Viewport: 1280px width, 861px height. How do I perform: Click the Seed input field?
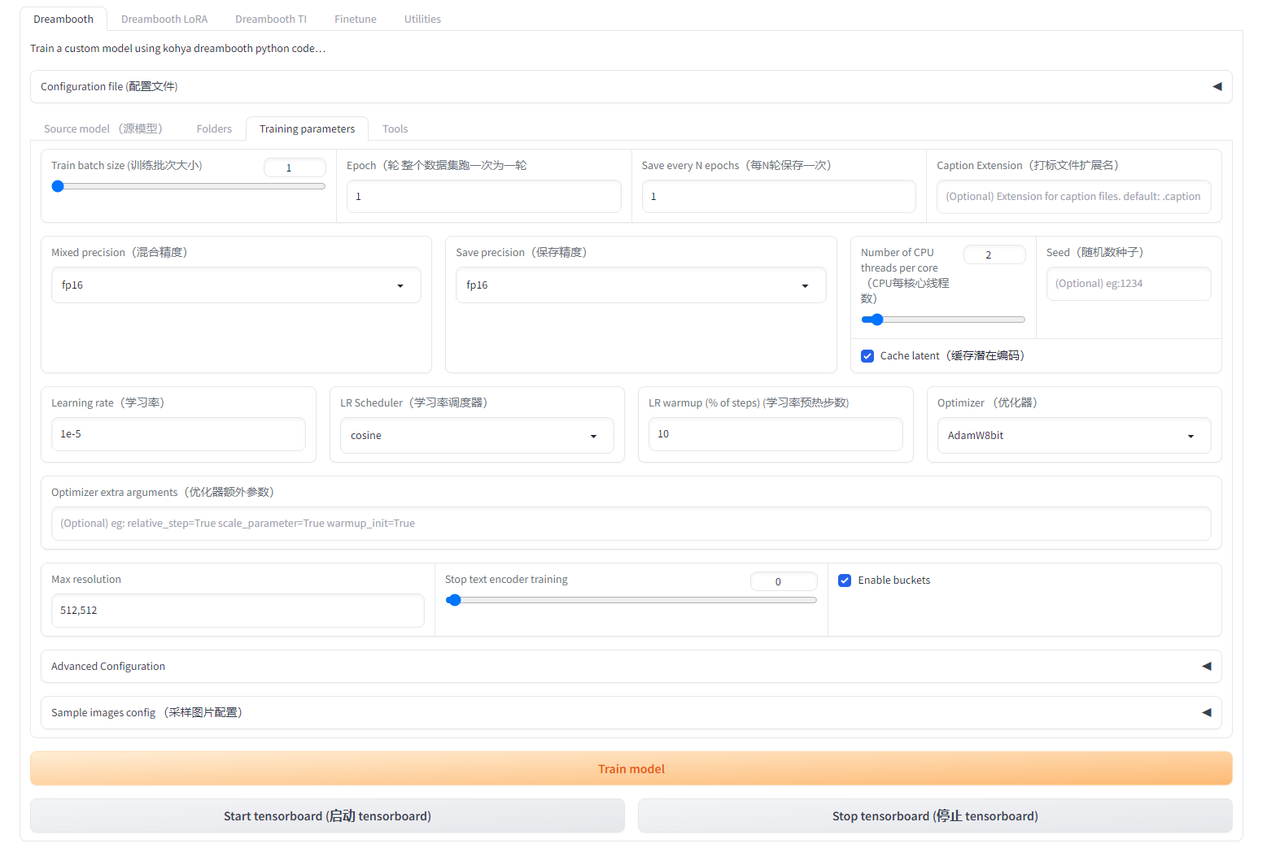pos(1128,284)
